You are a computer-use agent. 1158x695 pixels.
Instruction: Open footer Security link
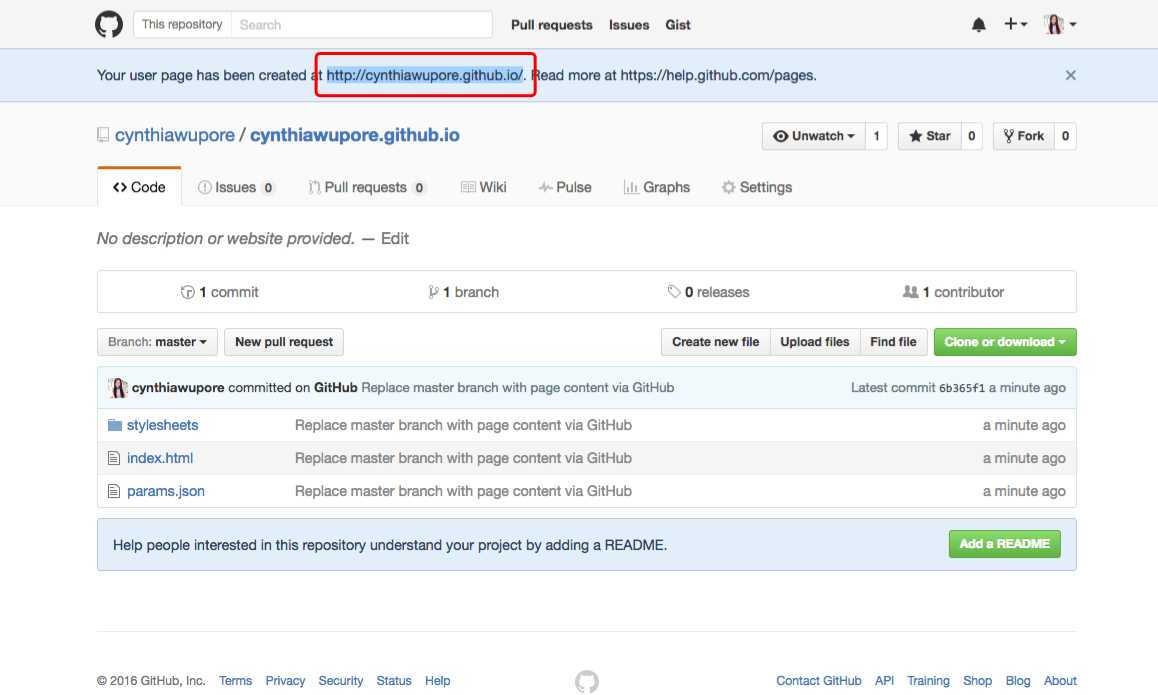pos(340,681)
